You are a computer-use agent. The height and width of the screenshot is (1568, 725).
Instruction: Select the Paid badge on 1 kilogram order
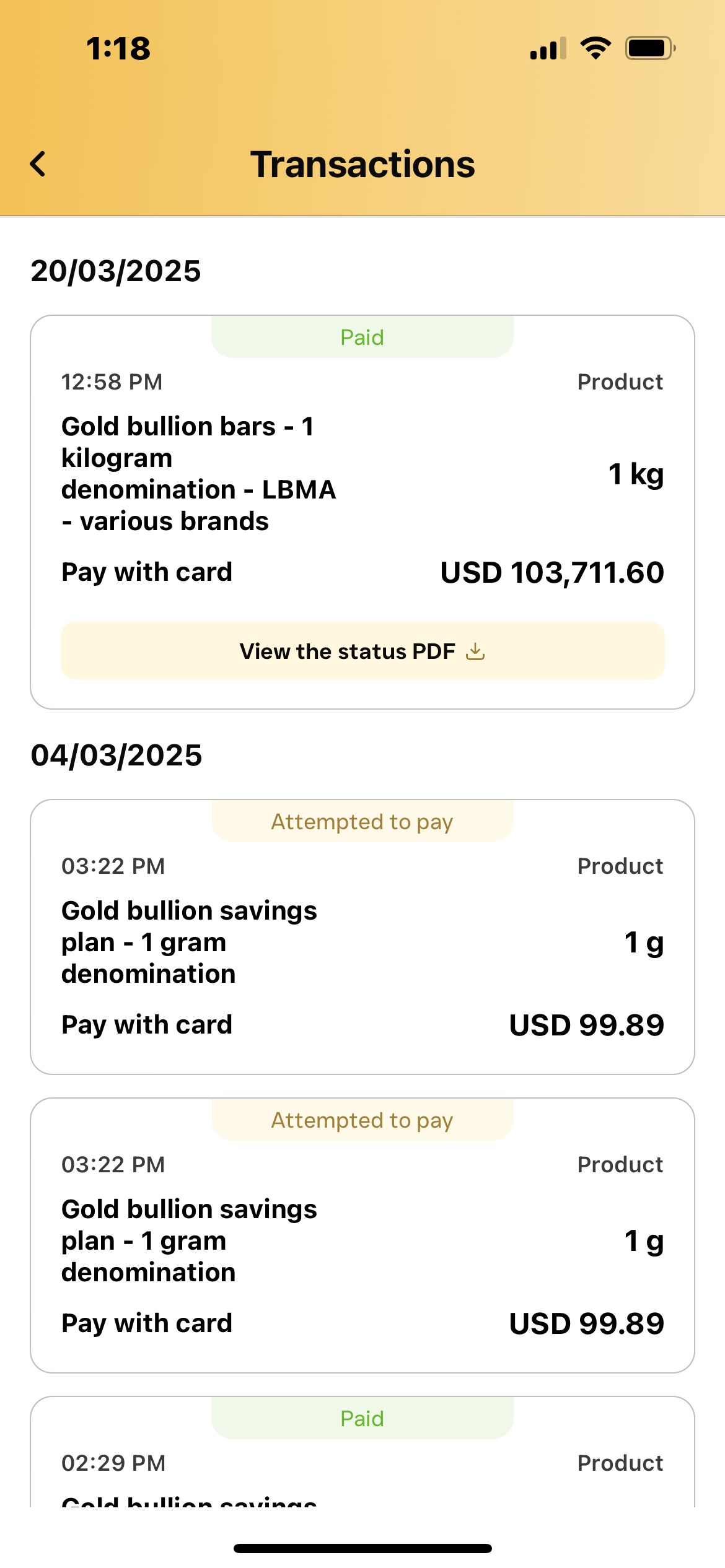coord(362,337)
